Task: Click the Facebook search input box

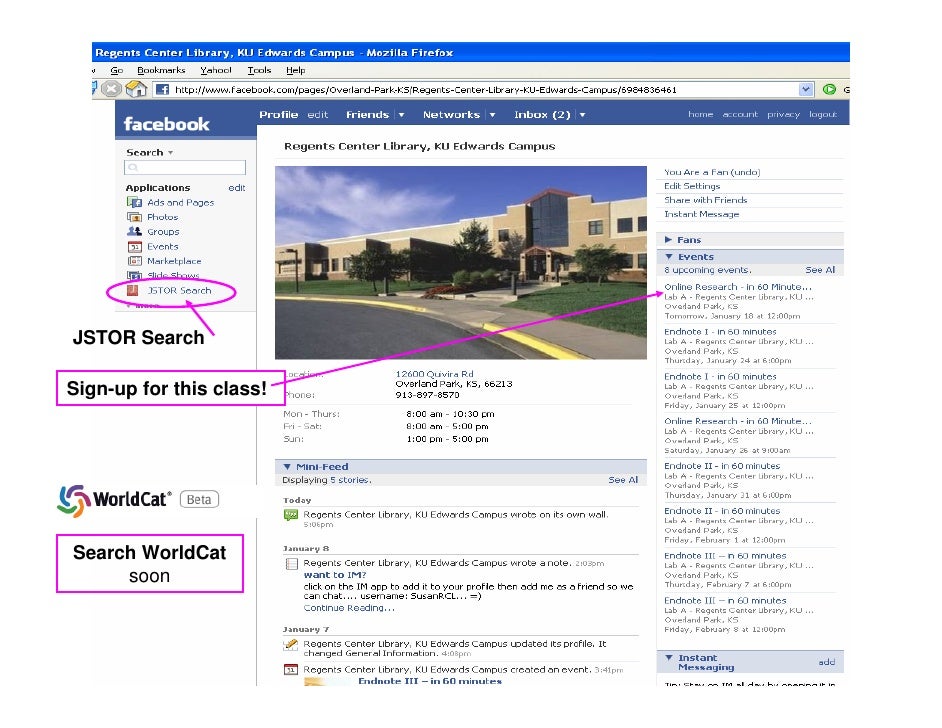Action: (185, 168)
